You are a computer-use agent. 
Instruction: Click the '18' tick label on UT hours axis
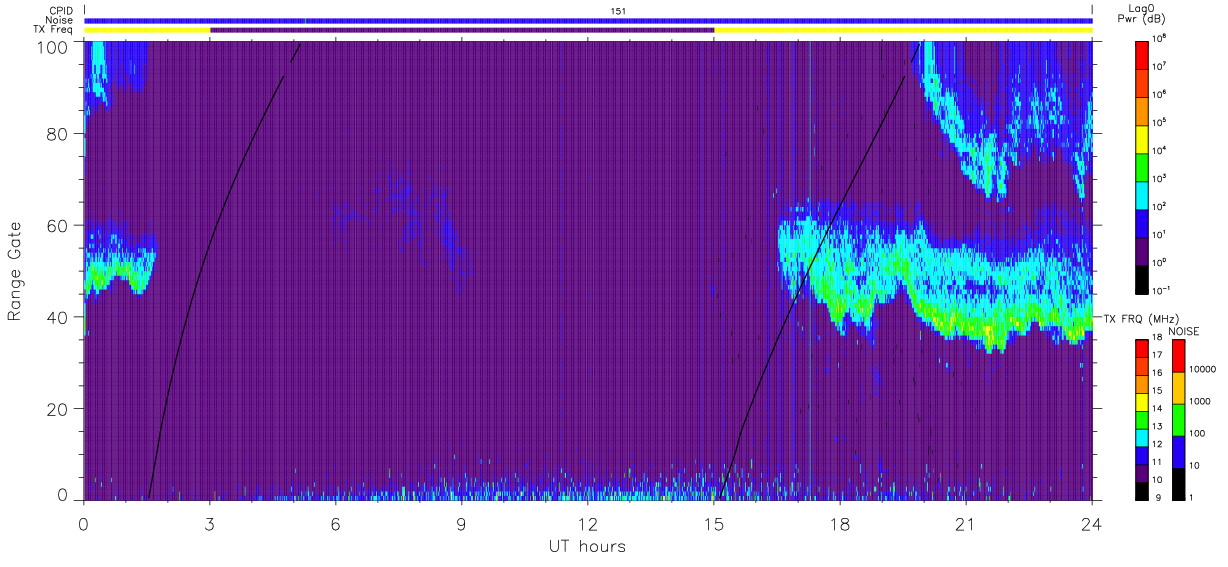pos(840,523)
